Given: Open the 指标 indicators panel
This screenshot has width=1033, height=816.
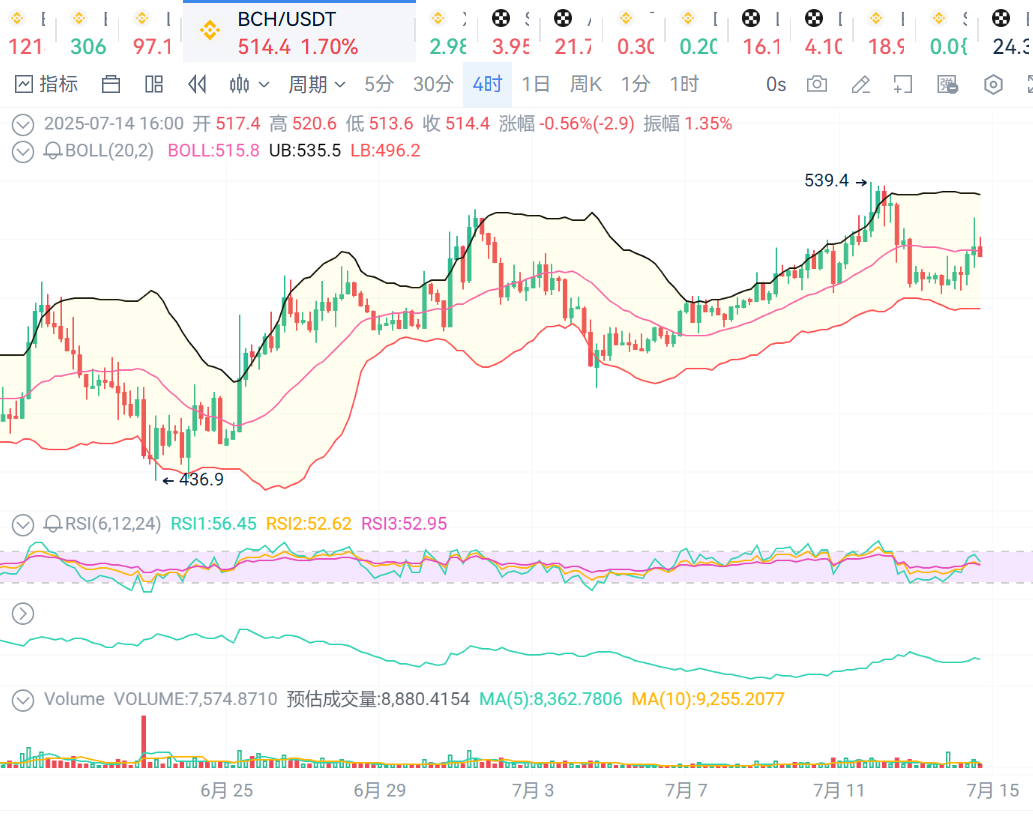Looking at the screenshot, I should tap(46, 84).
